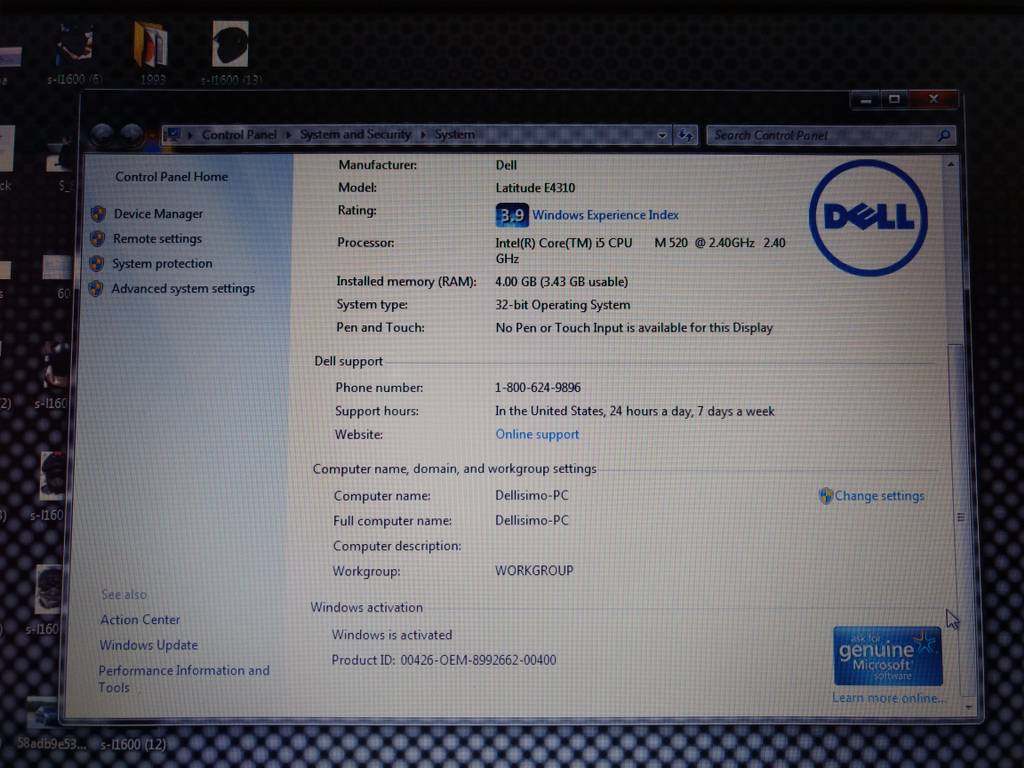Click the Dellisimo-PC computer name value

point(532,496)
